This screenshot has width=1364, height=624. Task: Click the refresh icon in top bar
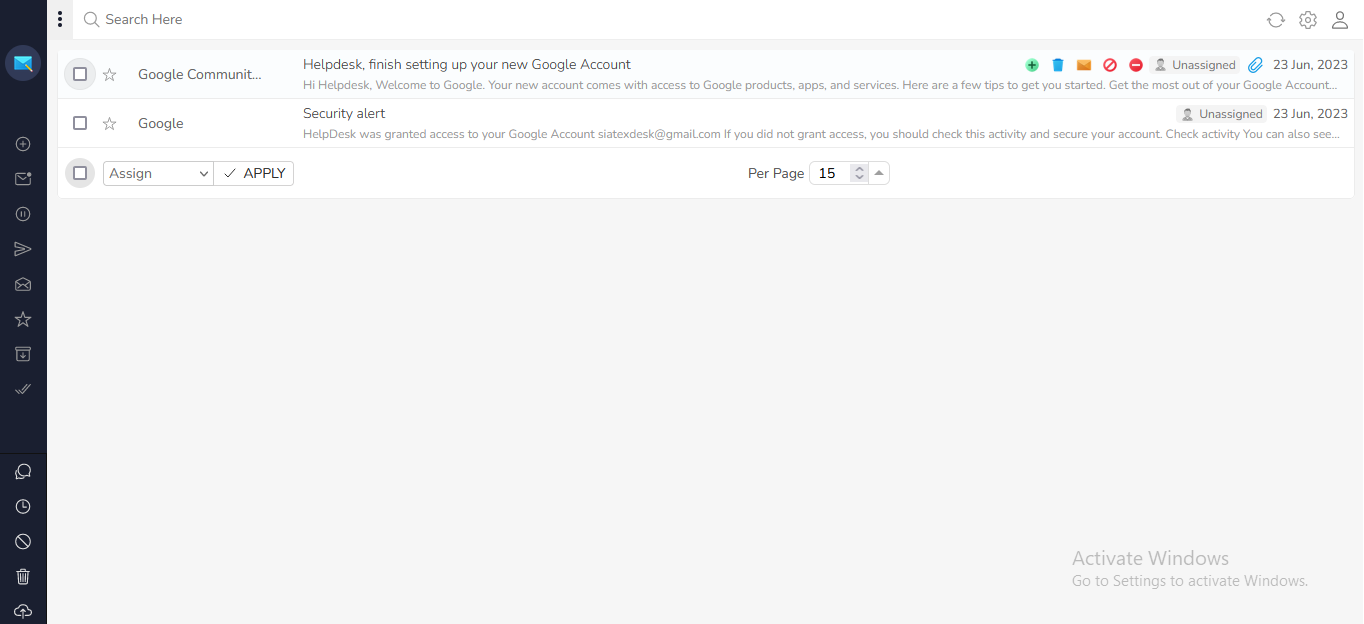(1275, 19)
